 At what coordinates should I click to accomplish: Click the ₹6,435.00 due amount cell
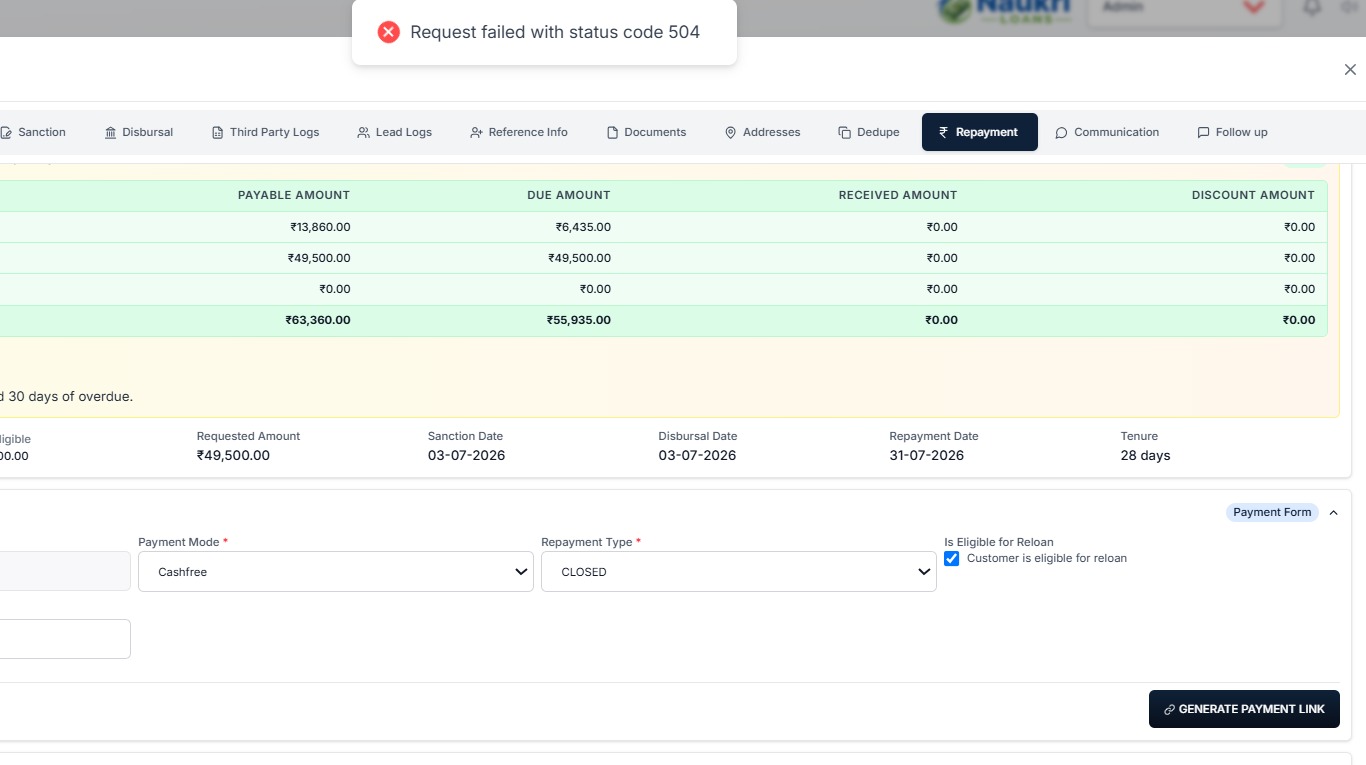point(583,227)
